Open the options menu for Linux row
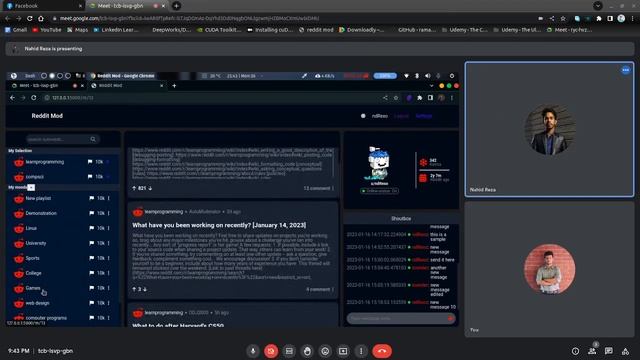This screenshot has width=640, height=360. pos(109,228)
